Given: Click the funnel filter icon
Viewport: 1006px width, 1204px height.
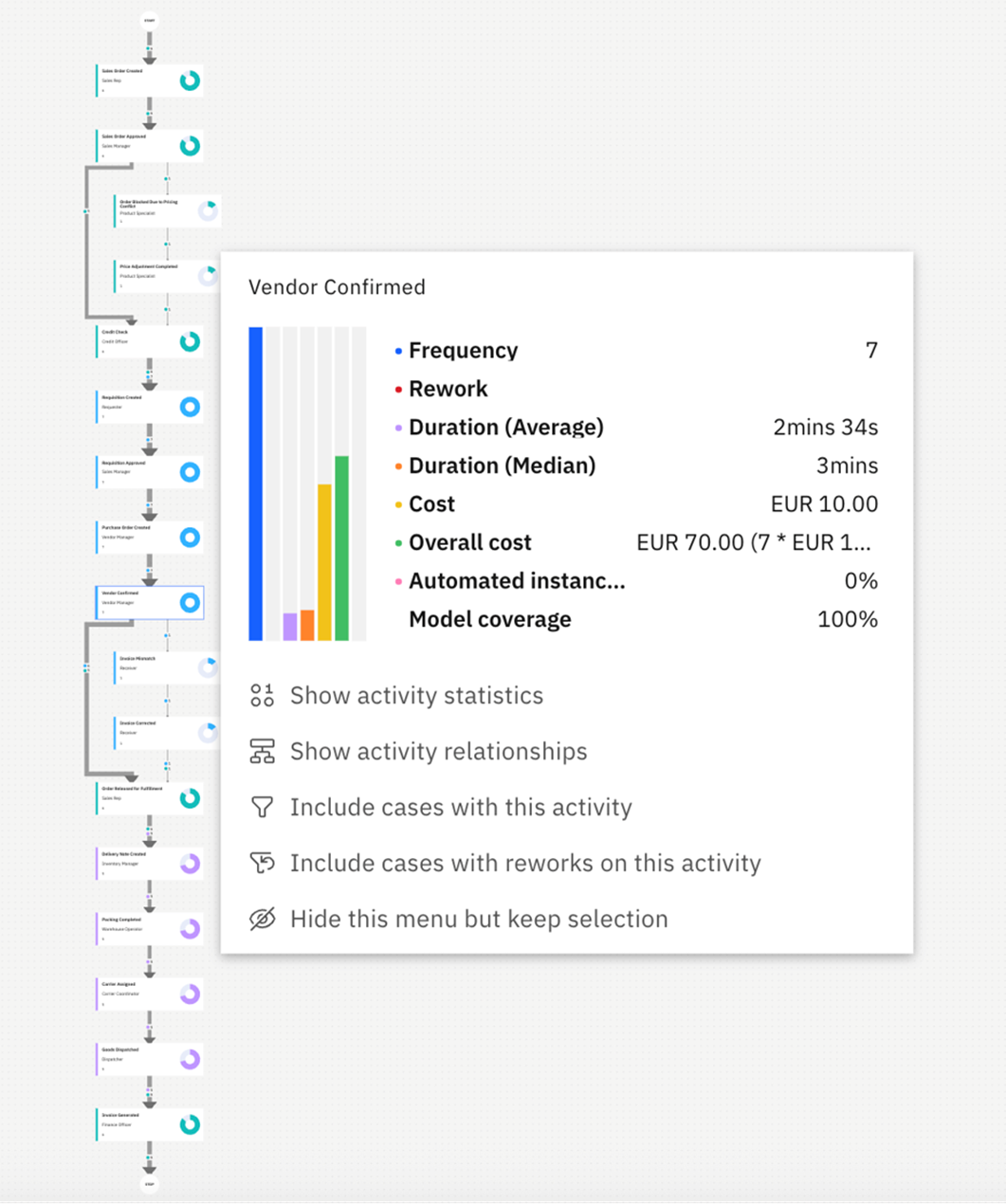Looking at the screenshot, I should point(262,807).
